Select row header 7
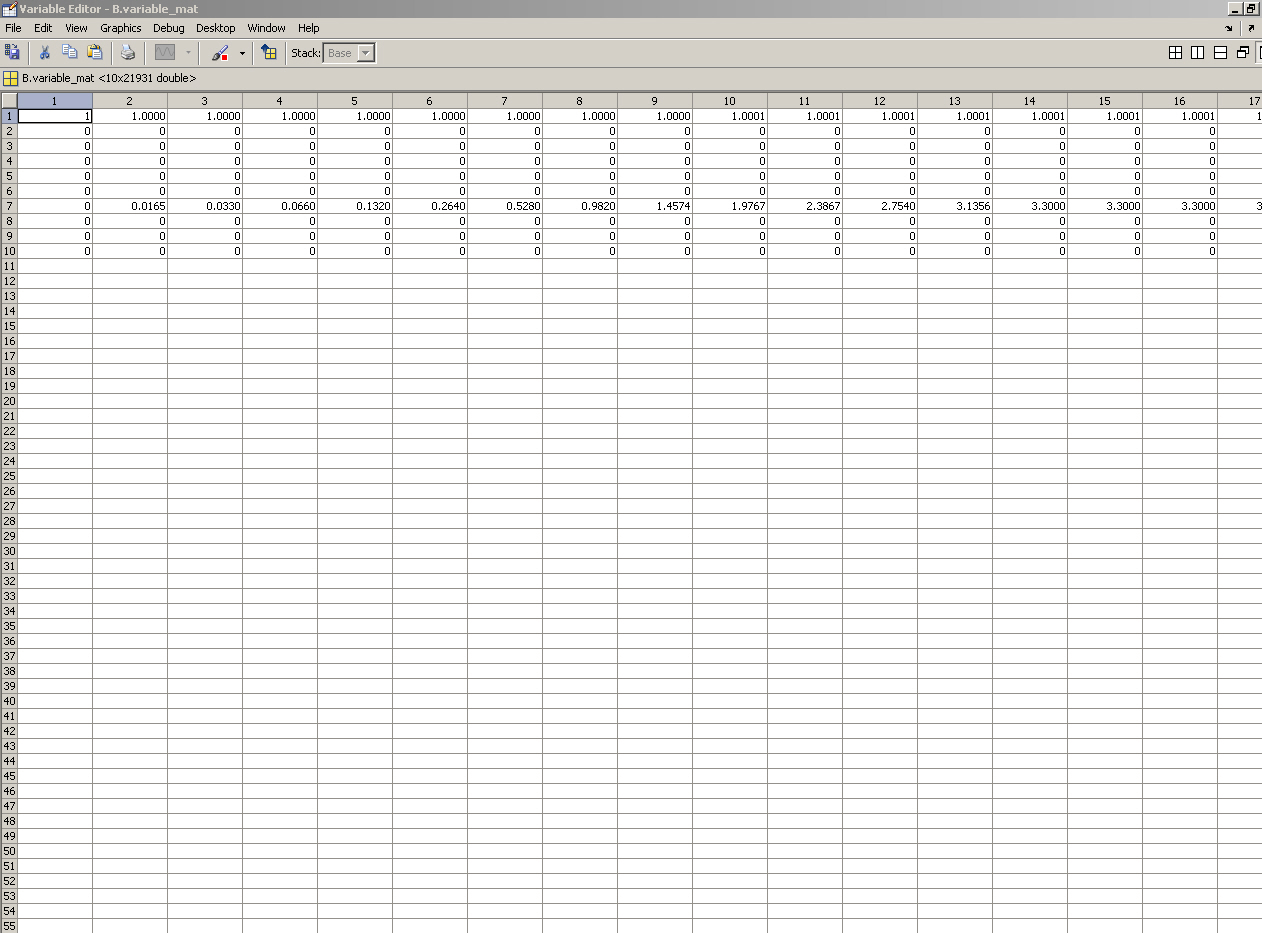 tap(9, 206)
